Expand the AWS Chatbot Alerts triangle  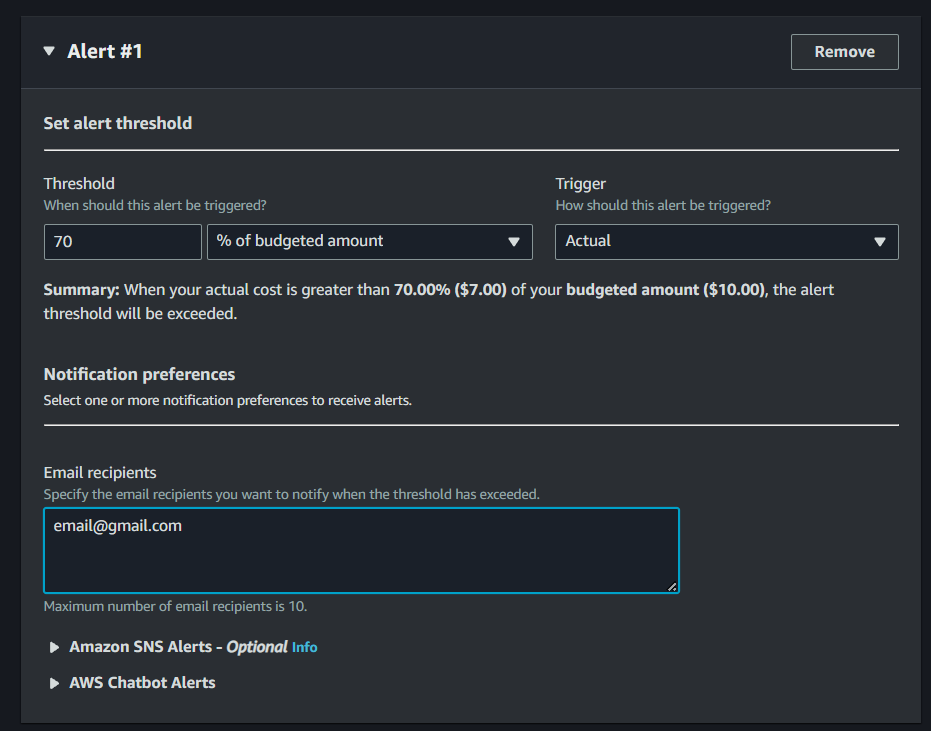(x=54, y=683)
